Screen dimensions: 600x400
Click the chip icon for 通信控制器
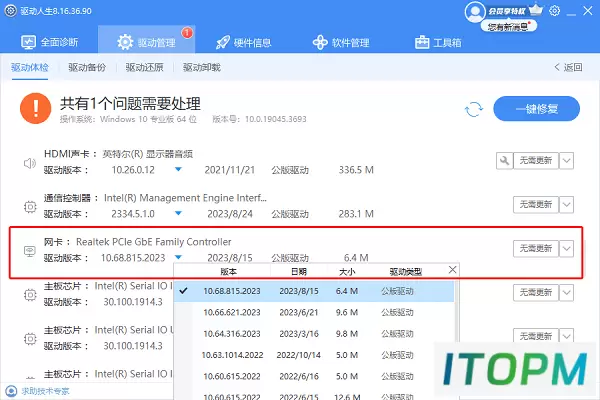pyautogui.click(x=30, y=207)
